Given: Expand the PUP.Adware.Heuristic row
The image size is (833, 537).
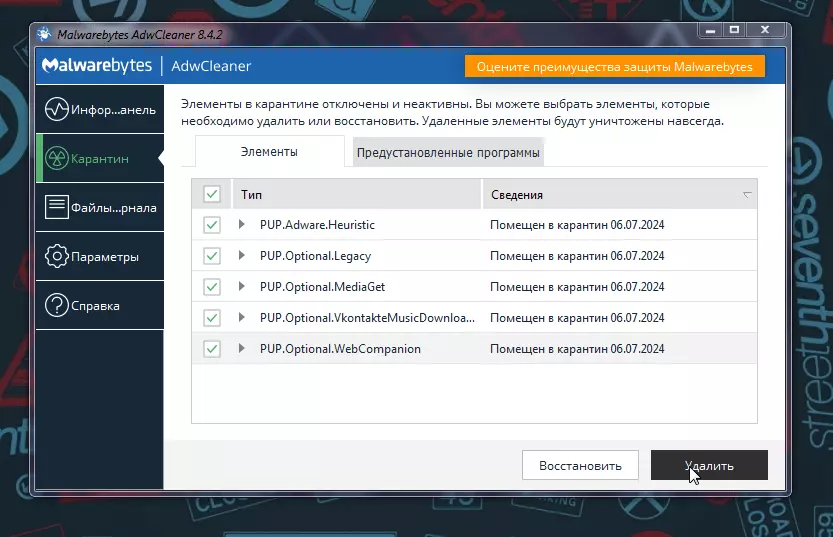Looking at the screenshot, I should tap(242, 225).
